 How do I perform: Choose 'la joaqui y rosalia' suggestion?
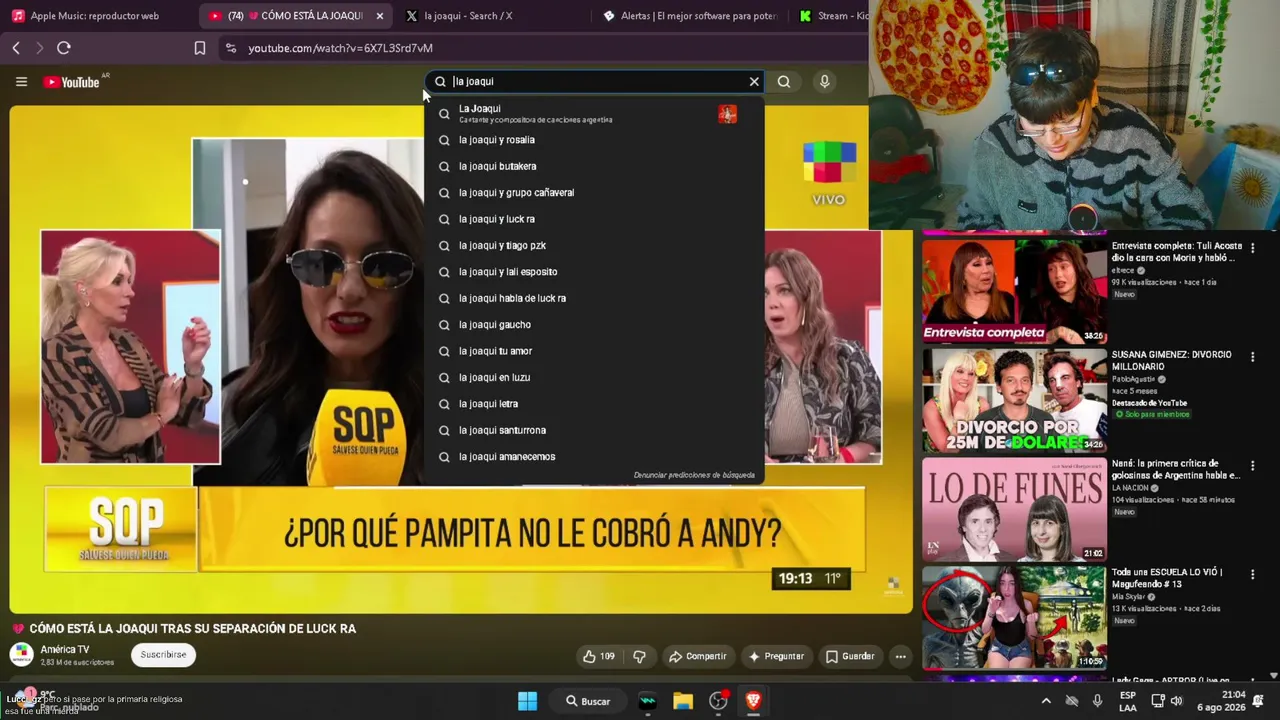[x=595, y=140]
